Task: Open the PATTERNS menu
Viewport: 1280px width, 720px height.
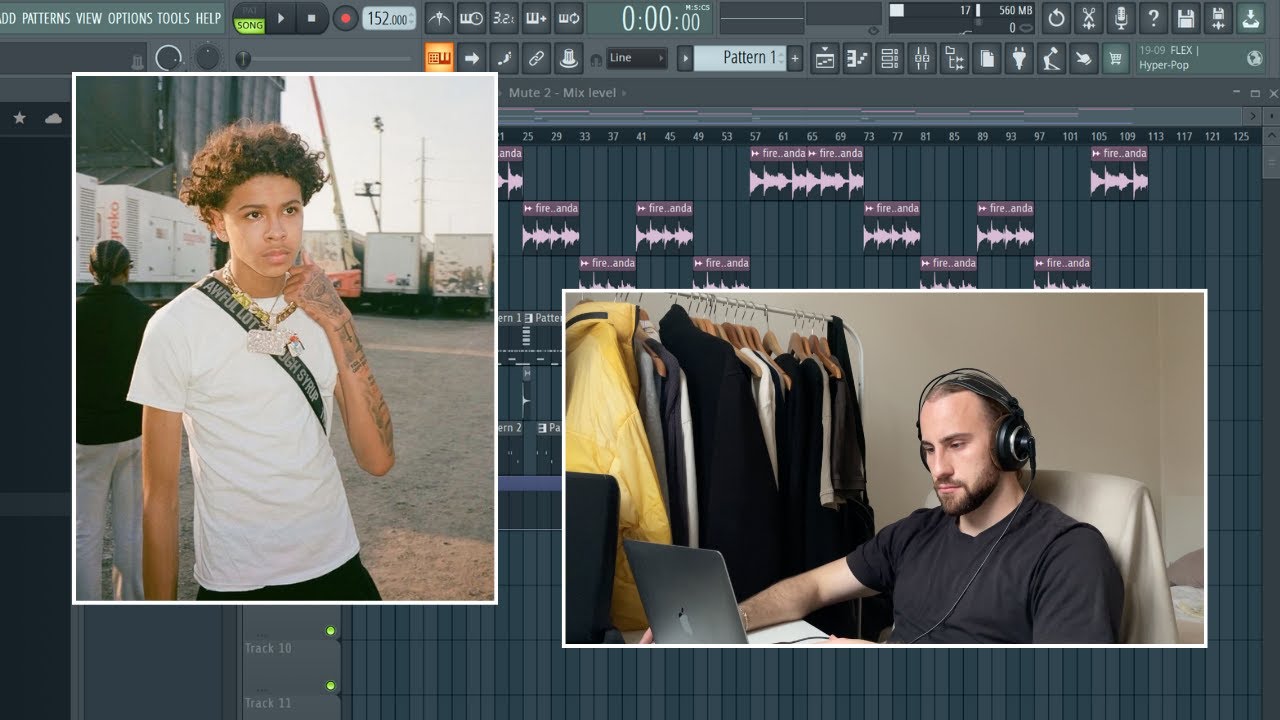Action: (x=47, y=18)
